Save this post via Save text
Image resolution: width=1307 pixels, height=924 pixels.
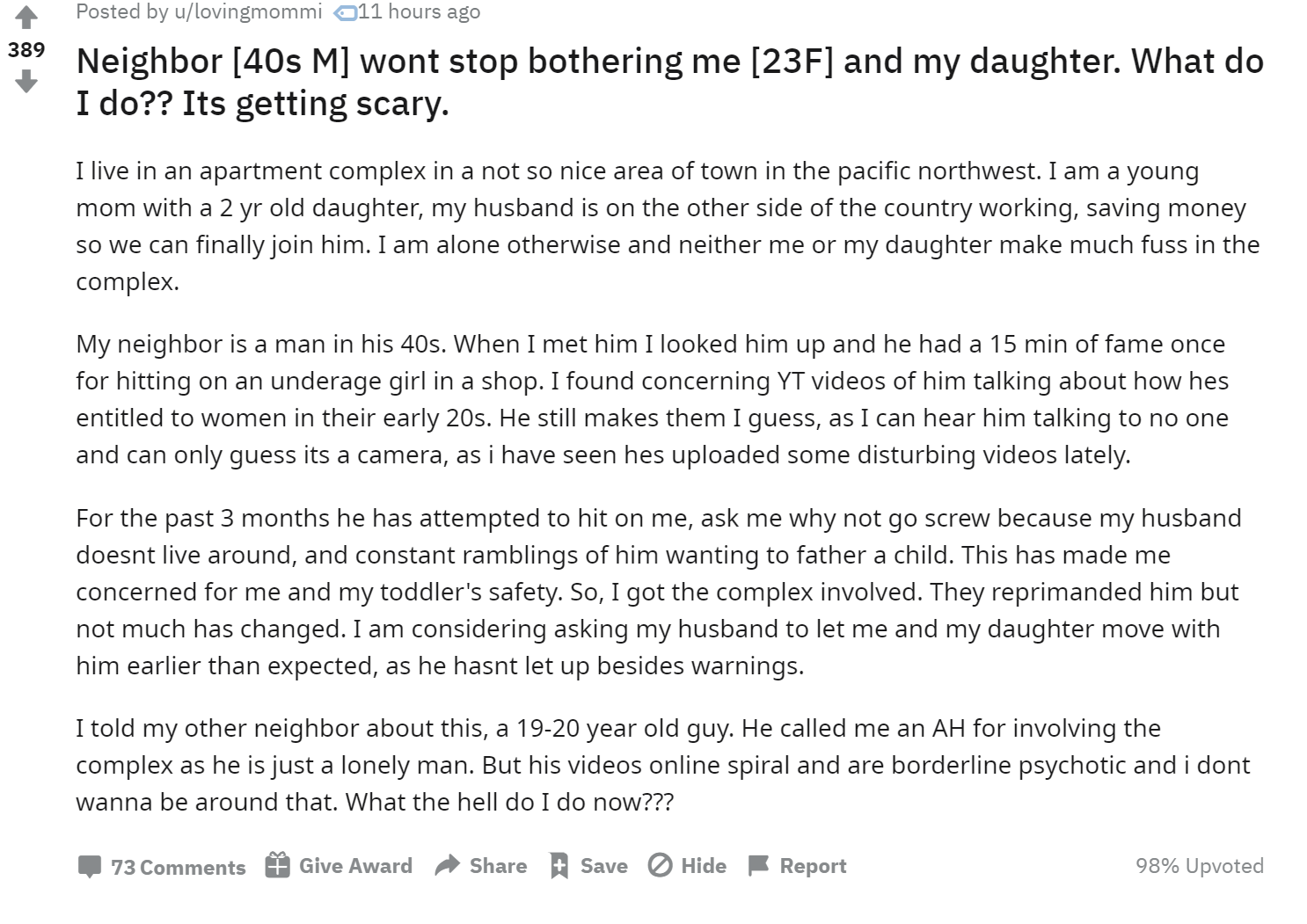pyautogui.click(x=604, y=866)
